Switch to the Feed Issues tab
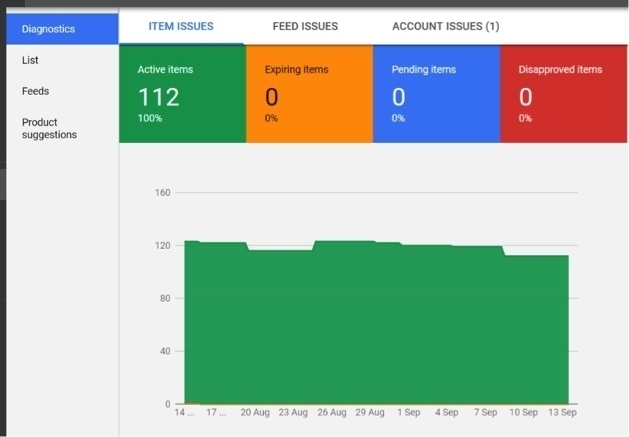 (x=305, y=26)
